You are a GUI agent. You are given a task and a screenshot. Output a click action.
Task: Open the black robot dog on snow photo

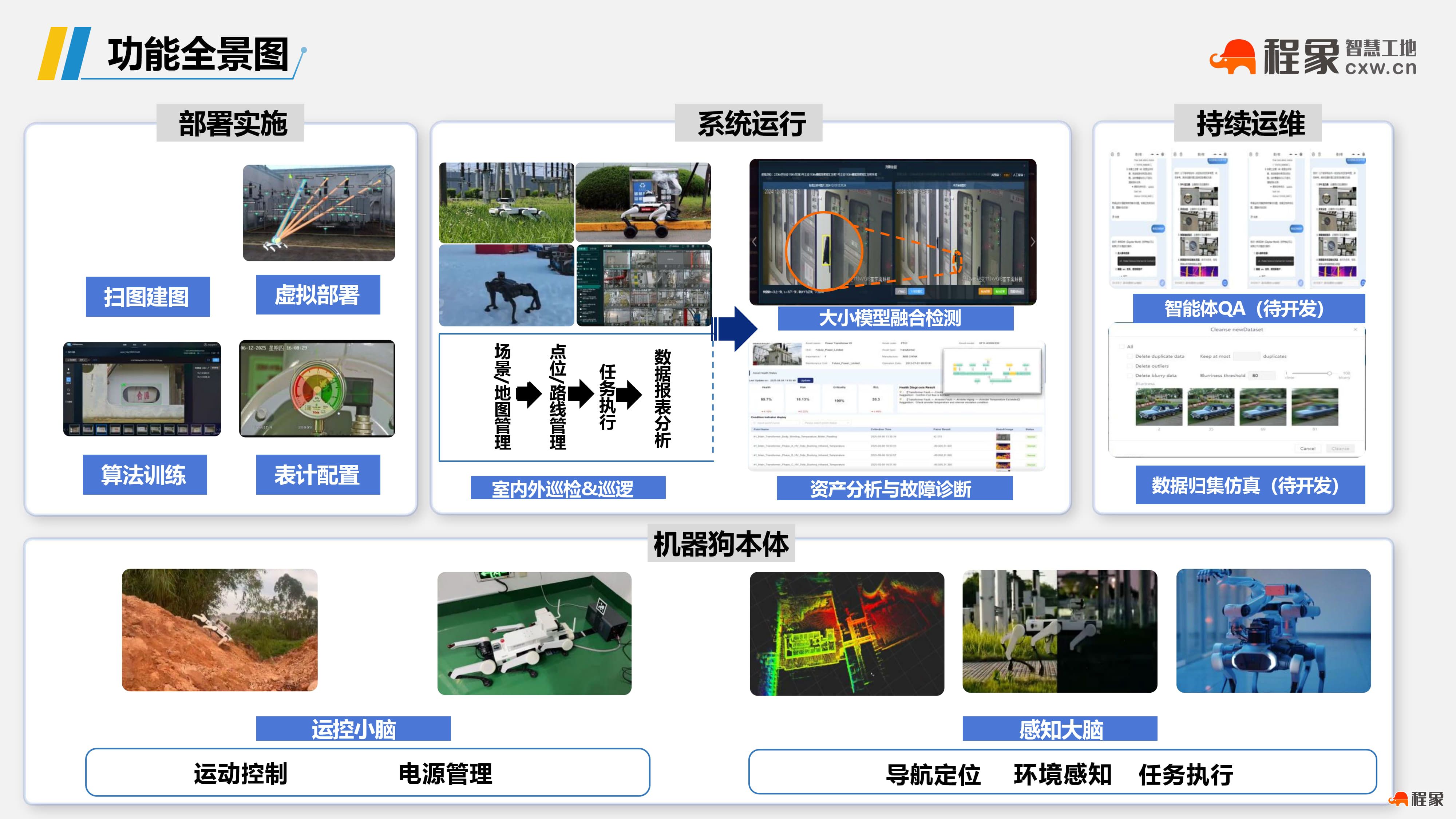506,285
